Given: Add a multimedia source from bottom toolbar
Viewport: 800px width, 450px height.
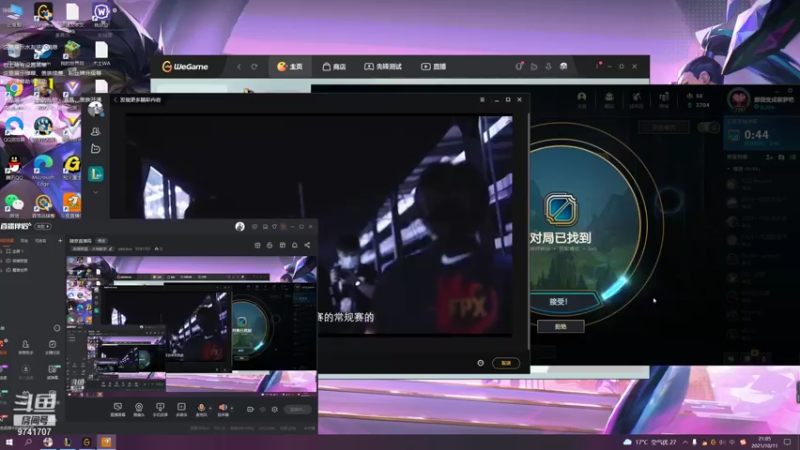Looking at the screenshot, I should [x=181, y=409].
